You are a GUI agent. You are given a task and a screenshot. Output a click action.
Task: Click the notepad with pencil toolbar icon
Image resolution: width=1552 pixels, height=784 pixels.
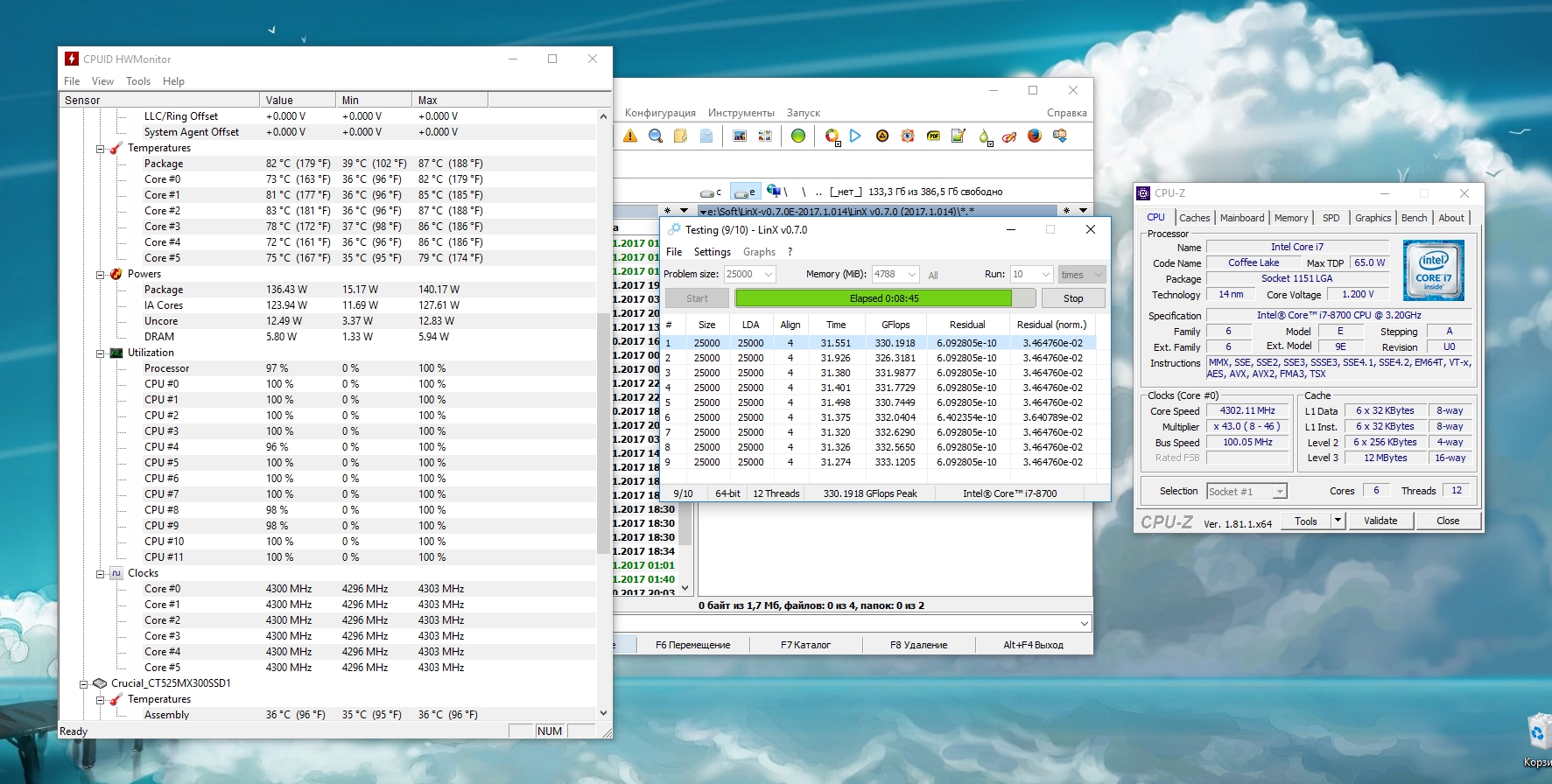[959, 136]
